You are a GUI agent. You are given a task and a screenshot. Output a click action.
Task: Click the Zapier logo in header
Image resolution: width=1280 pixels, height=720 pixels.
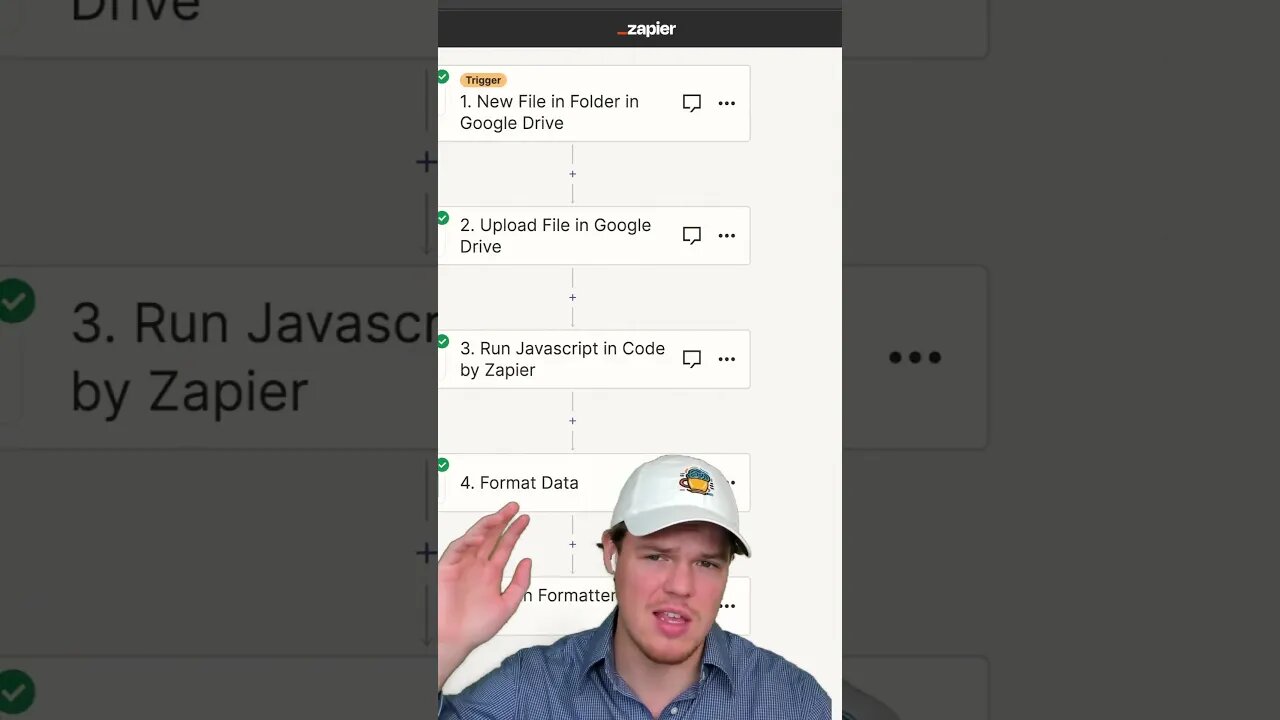[646, 29]
